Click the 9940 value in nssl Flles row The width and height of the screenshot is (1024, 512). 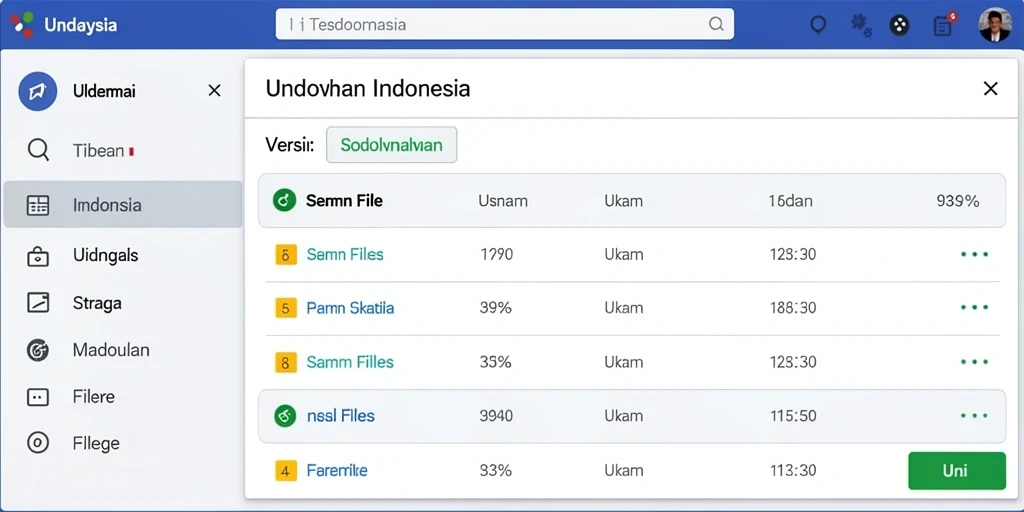click(x=496, y=415)
